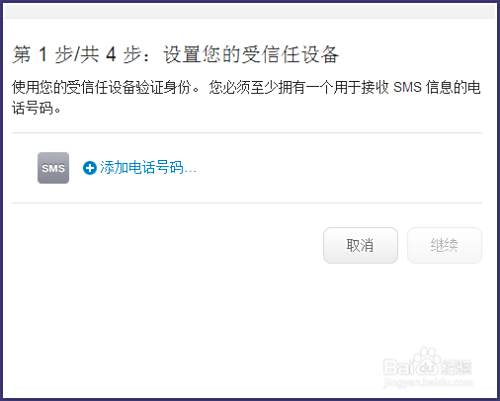Click the grayed-out 继续 button

click(445, 246)
